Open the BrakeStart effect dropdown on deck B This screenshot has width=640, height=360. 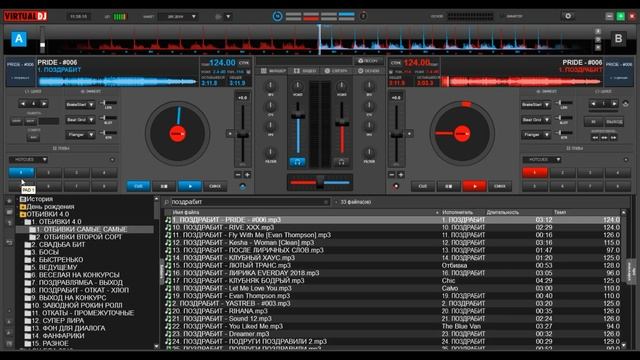pyautogui.click(x=536, y=104)
